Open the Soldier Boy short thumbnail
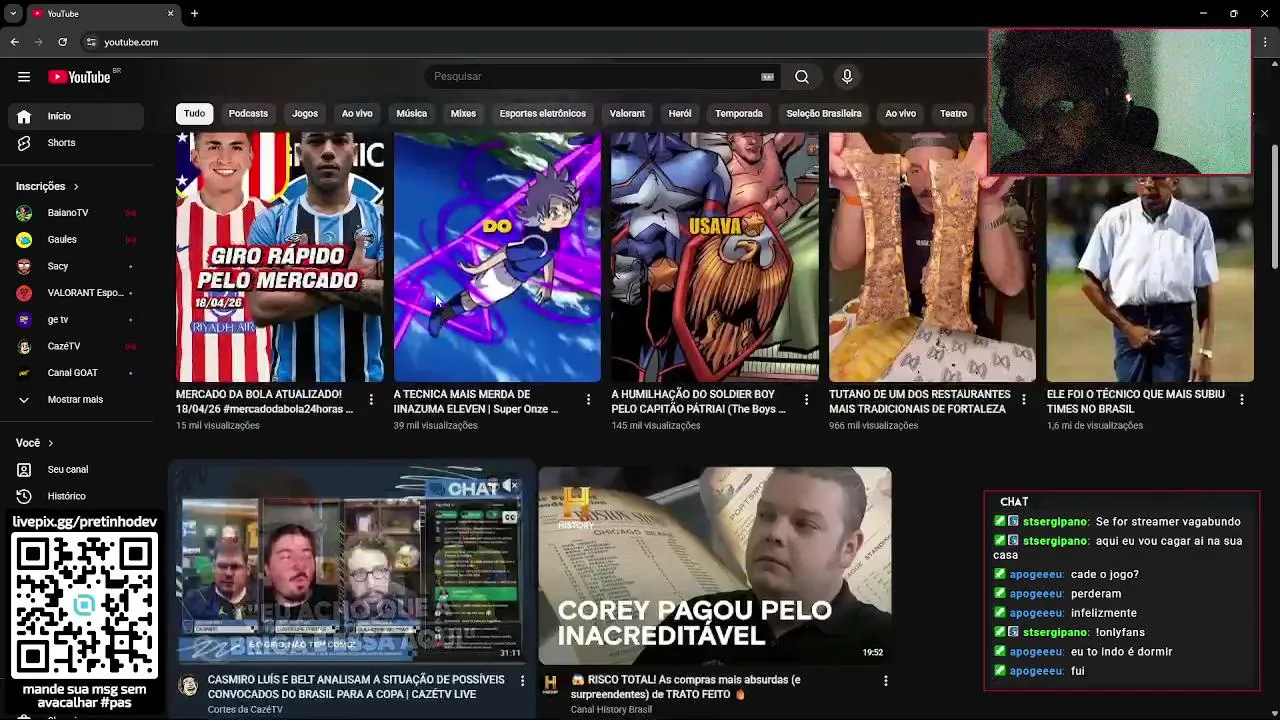 point(715,257)
